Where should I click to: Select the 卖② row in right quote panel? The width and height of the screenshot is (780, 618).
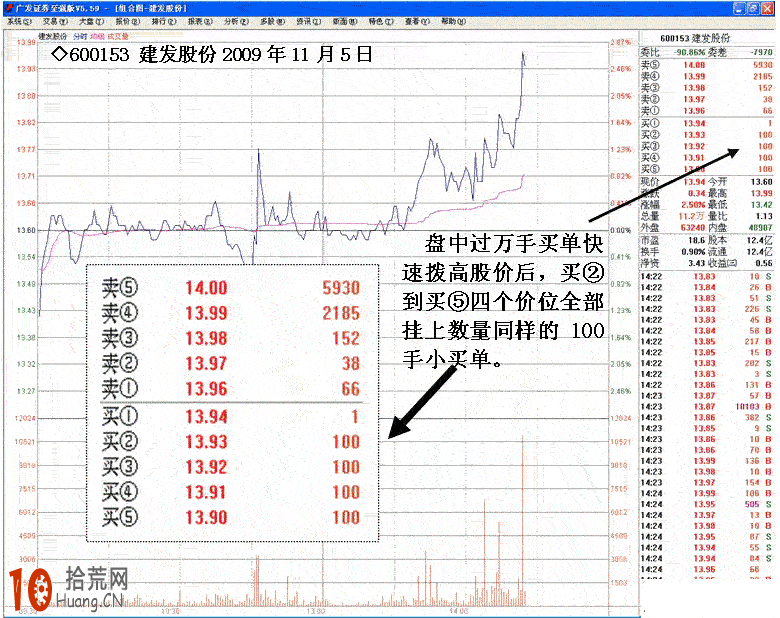point(707,99)
